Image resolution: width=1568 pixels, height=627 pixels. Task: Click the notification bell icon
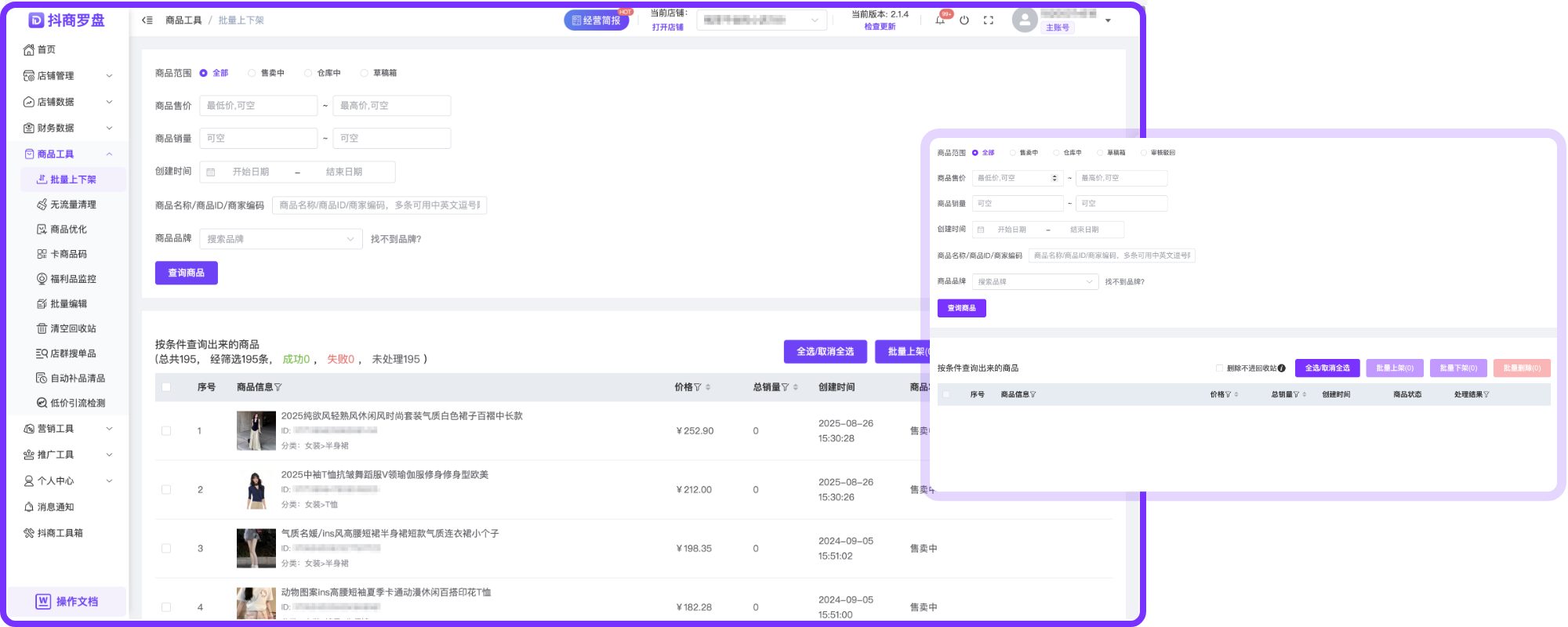tap(940, 20)
